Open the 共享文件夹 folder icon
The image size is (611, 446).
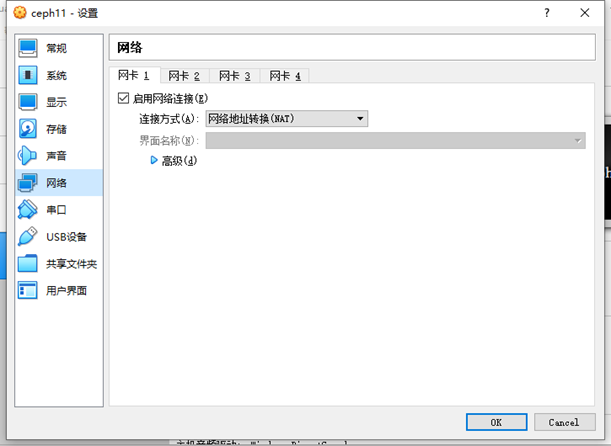[x=28, y=264]
